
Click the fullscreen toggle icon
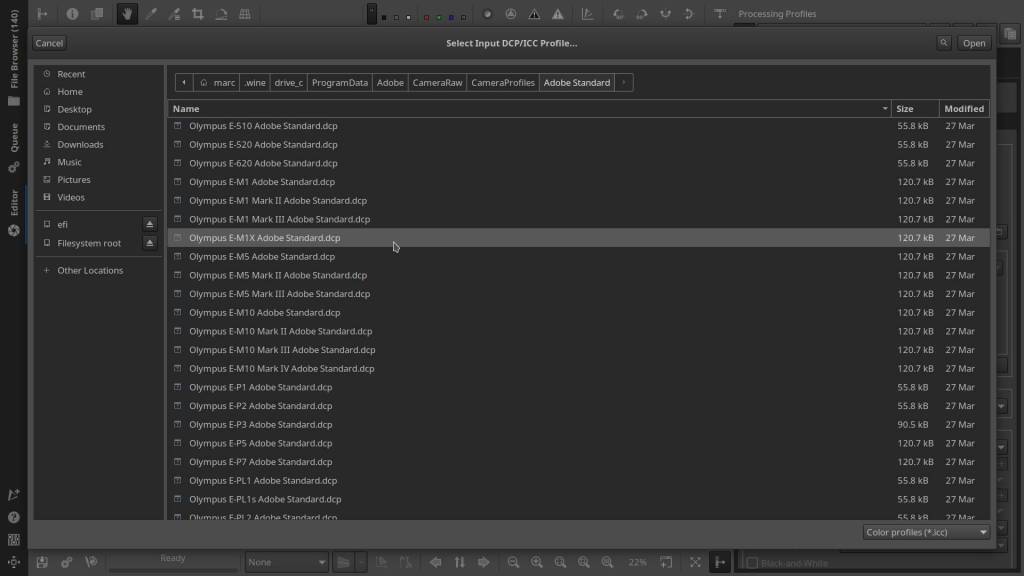coord(696,562)
